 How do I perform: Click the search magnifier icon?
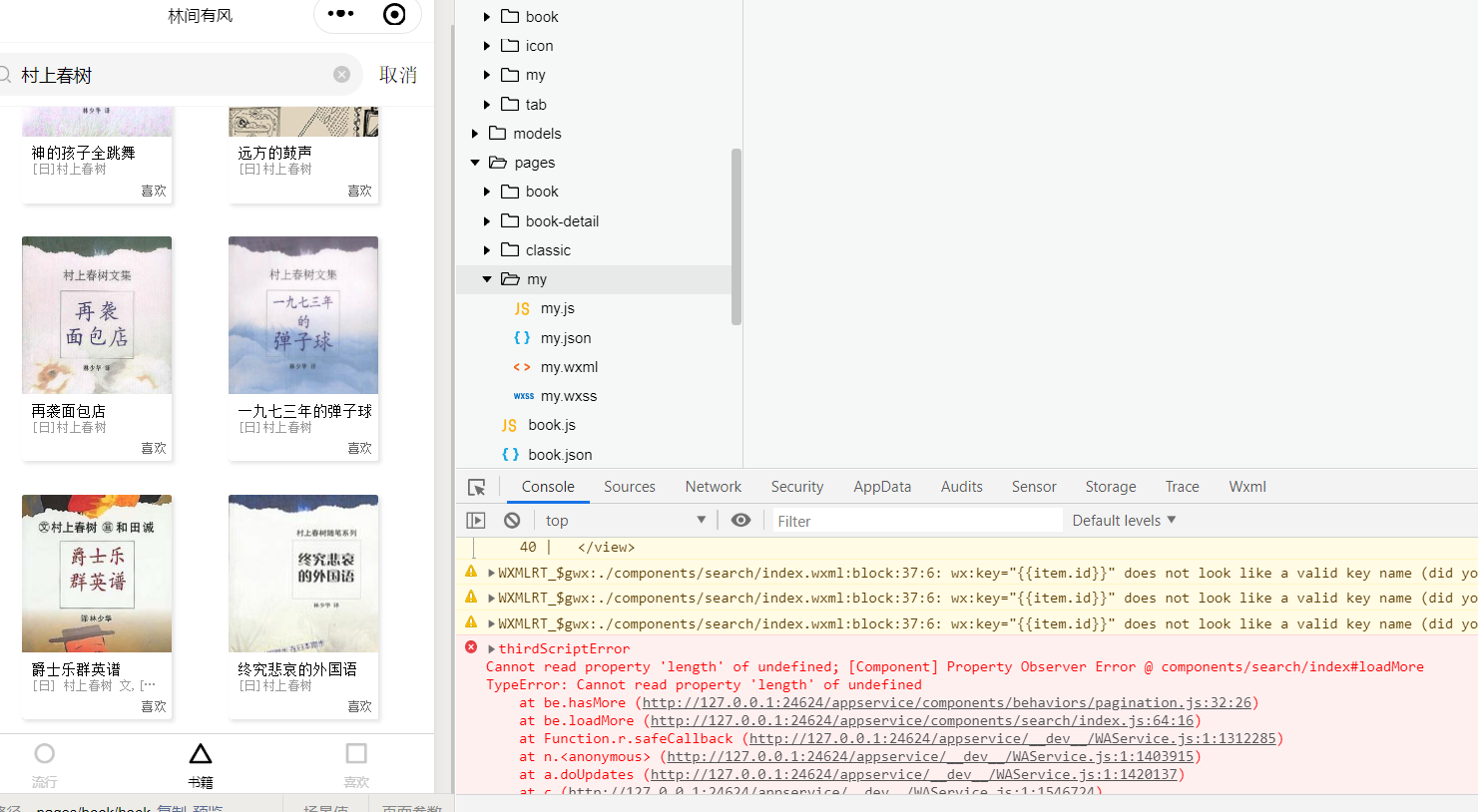click(4, 75)
